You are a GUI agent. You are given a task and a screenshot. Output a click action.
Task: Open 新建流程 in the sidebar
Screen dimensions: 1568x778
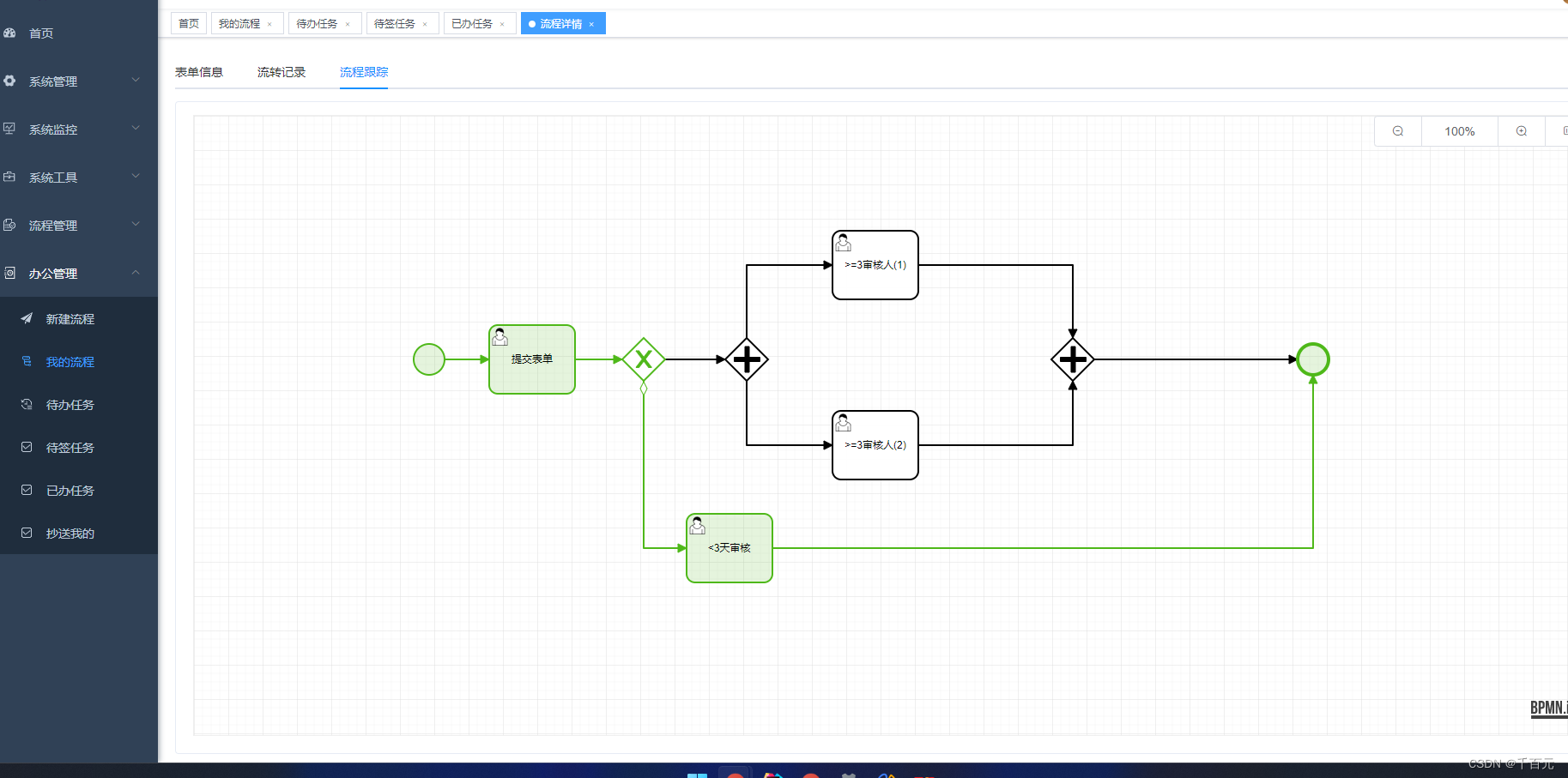79,318
